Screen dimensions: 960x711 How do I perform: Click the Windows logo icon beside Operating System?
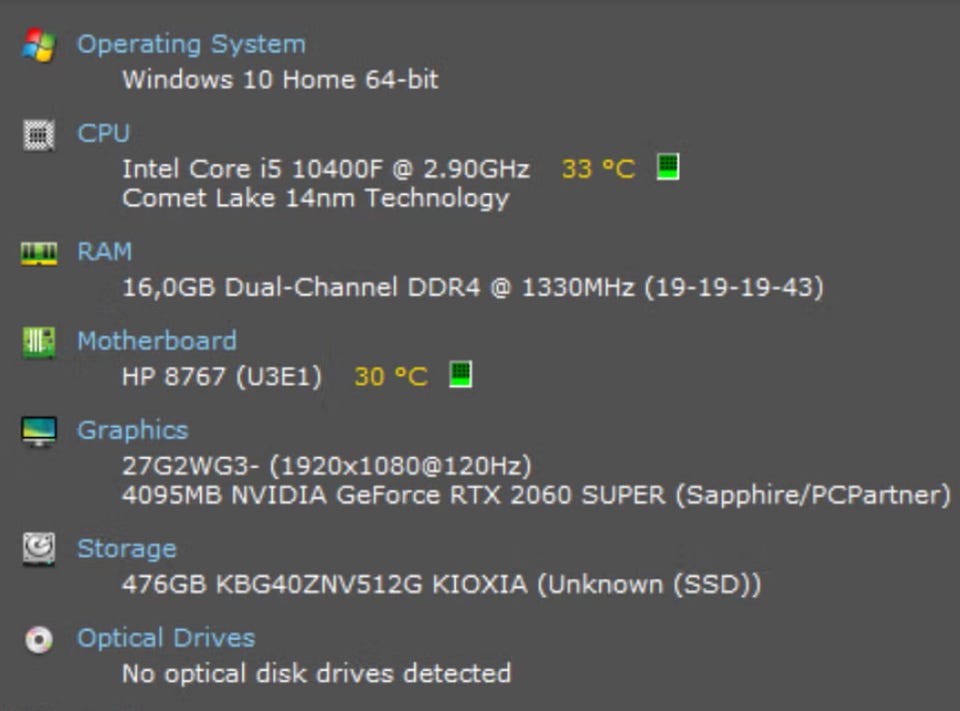pos(38,45)
